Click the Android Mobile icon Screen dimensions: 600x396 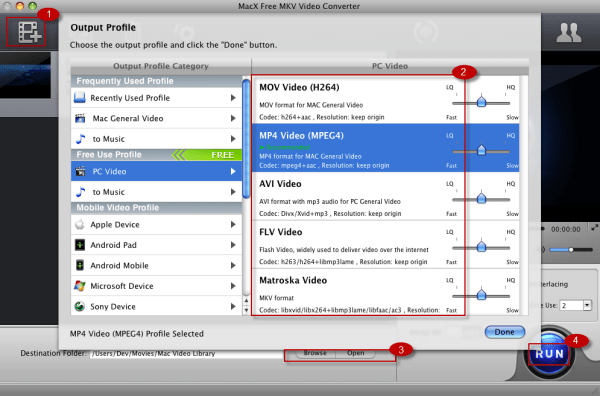coord(80,265)
